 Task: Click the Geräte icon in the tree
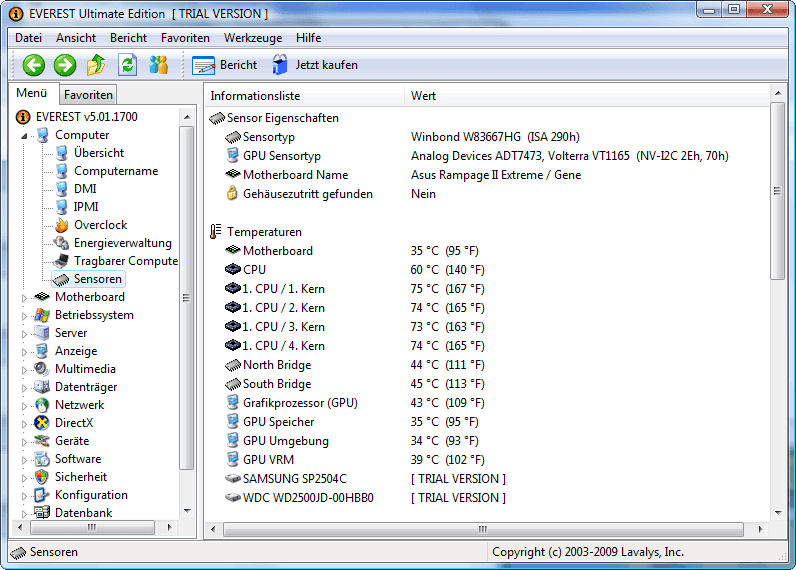point(42,441)
